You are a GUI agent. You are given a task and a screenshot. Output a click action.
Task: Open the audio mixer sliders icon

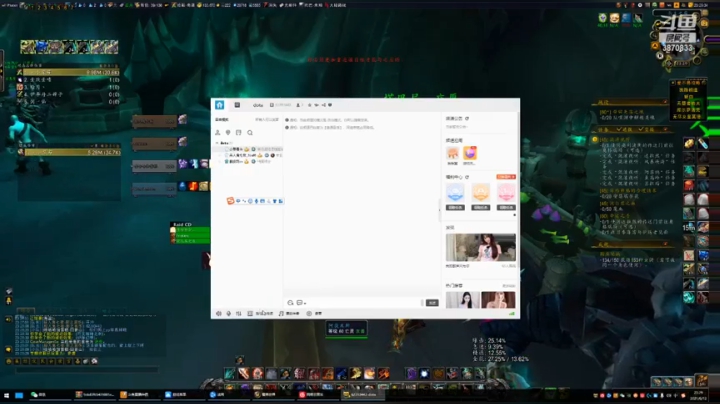tap(239, 313)
